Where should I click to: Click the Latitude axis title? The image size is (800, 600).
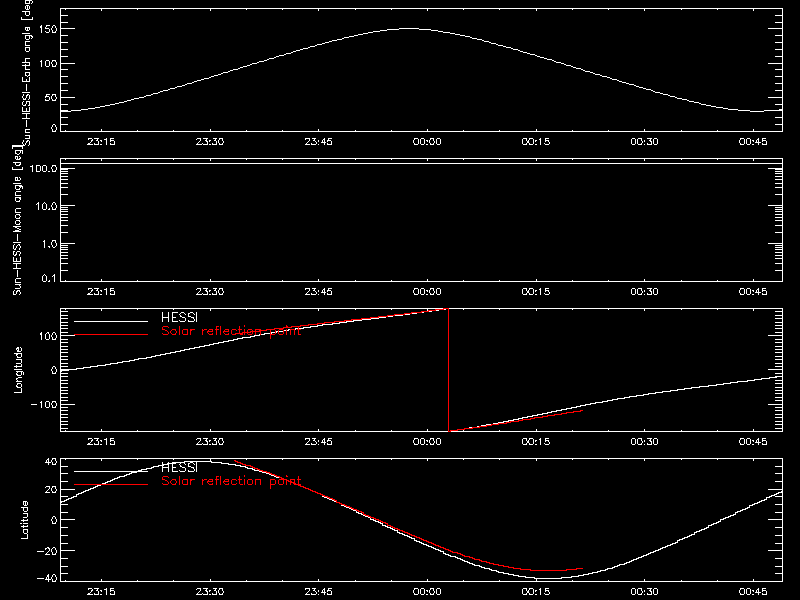[24, 520]
